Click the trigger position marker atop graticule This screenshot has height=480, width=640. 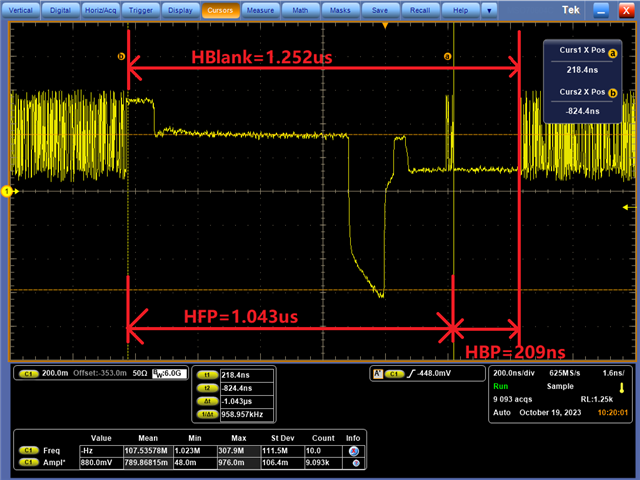point(385,26)
